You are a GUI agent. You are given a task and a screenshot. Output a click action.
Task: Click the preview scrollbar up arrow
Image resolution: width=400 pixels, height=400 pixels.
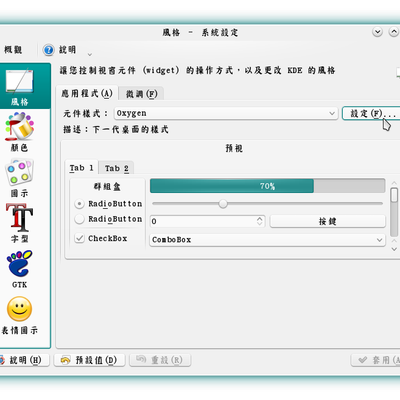[x=394, y=183]
